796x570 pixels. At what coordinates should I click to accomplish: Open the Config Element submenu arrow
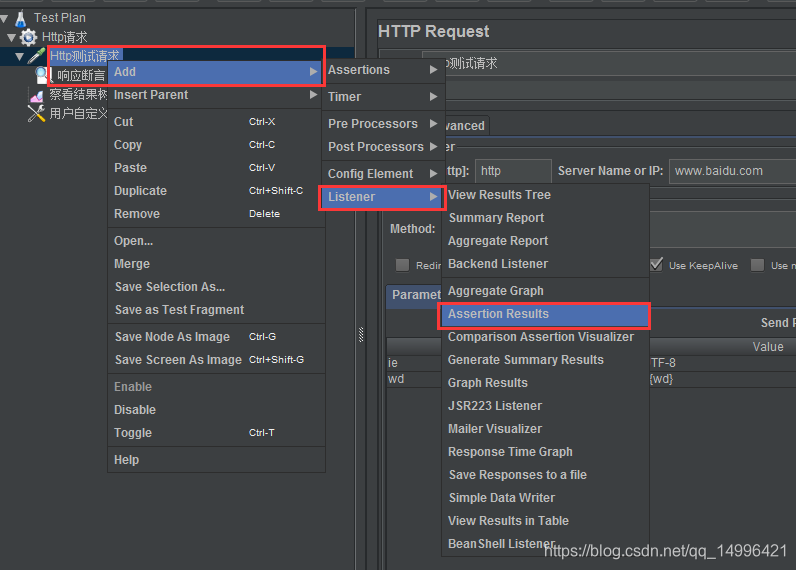pos(434,174)
